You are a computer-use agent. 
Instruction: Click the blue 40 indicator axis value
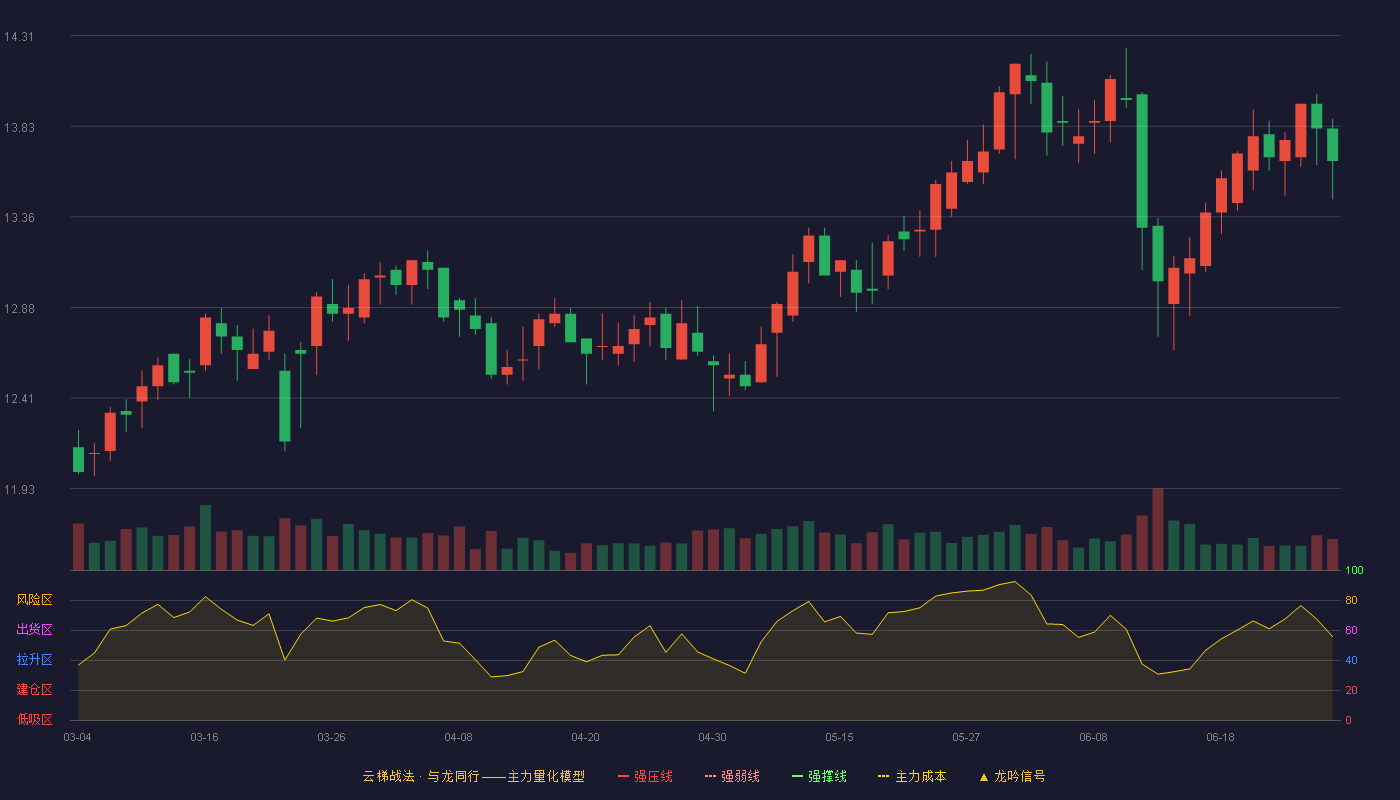[x=1351, y=660]
